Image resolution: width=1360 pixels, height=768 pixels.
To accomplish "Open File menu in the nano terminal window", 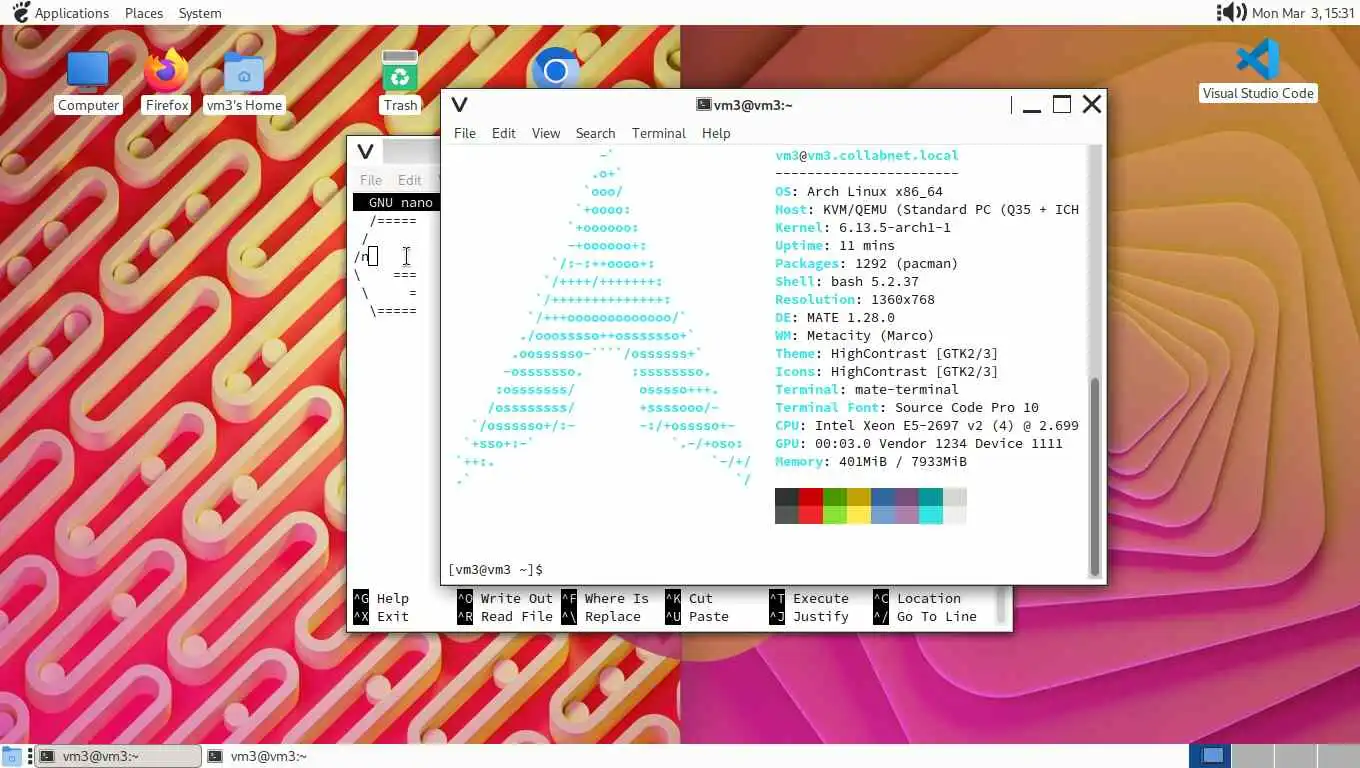I will [x=371, y=180].
